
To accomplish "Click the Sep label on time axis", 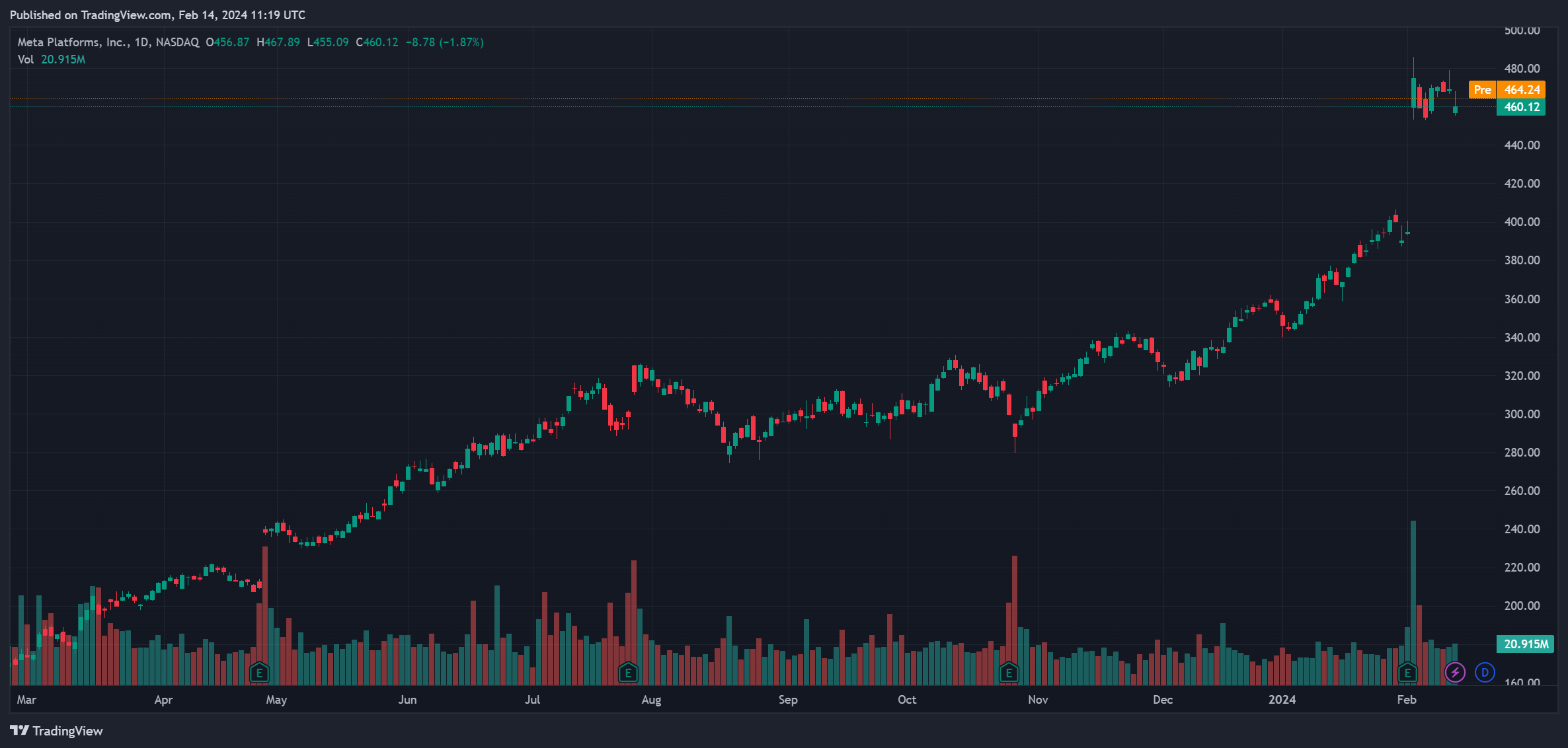I will tap(788, 700).
